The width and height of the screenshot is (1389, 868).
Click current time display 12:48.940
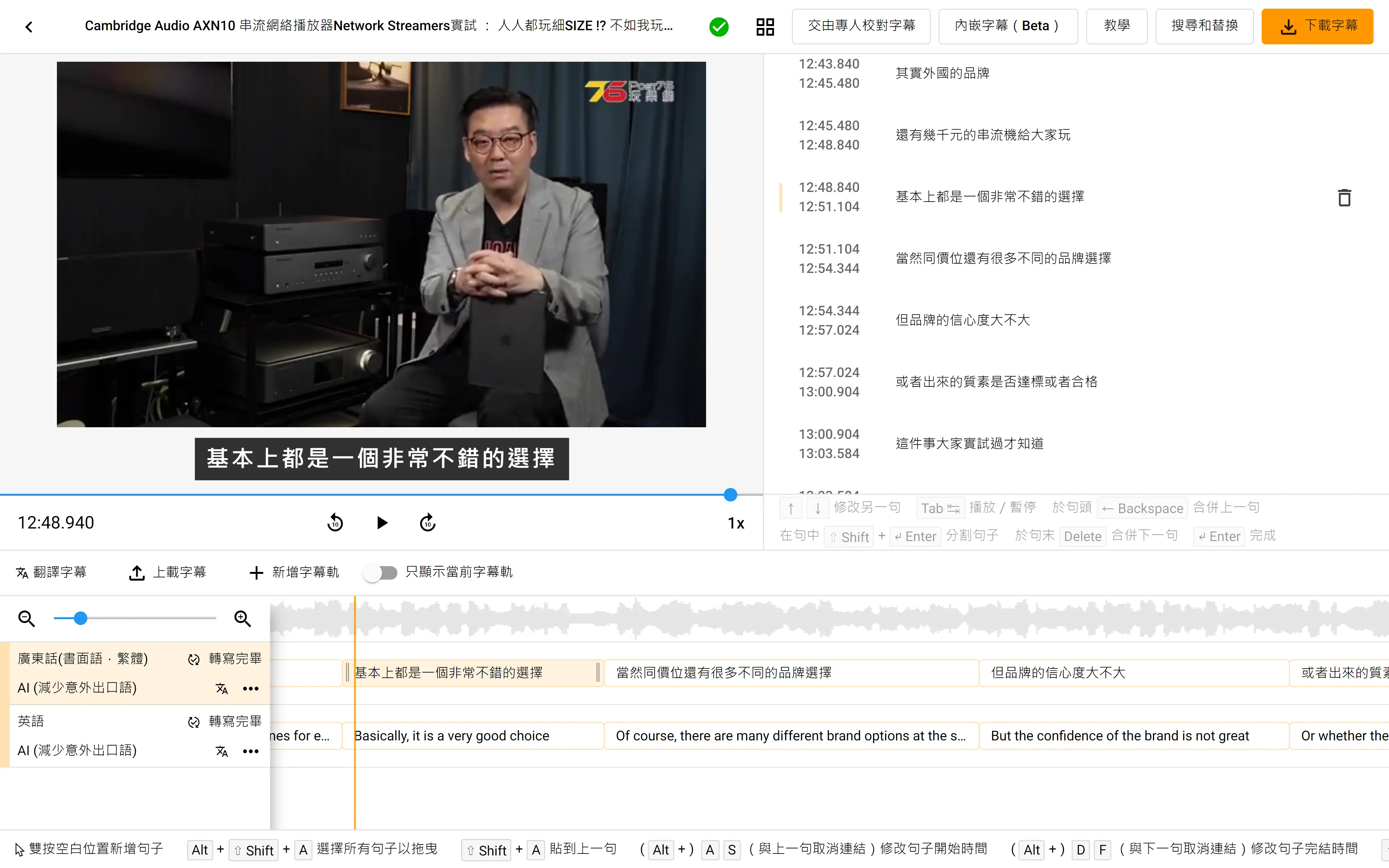tap(56, 522)
